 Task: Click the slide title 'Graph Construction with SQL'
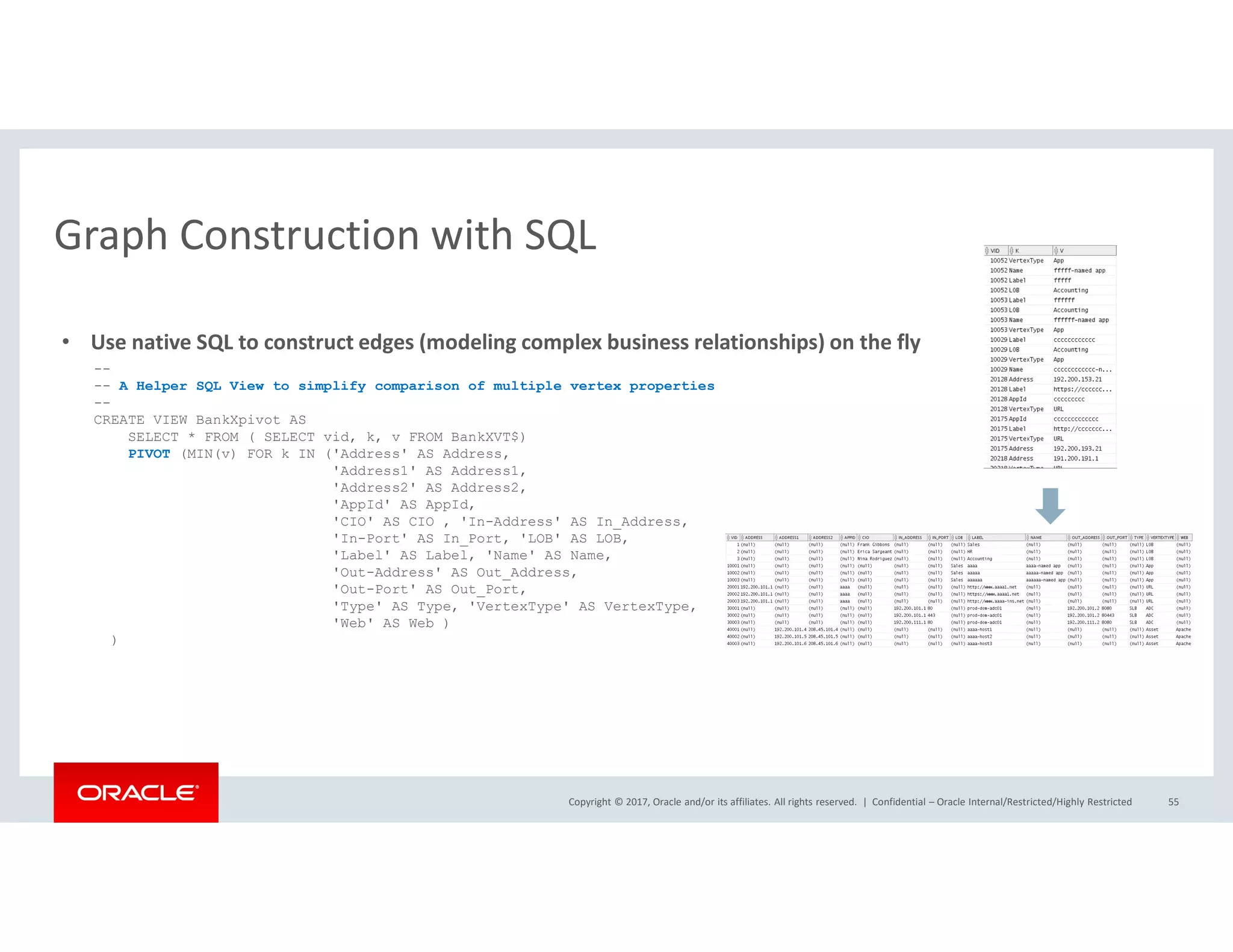pos(325,235)
